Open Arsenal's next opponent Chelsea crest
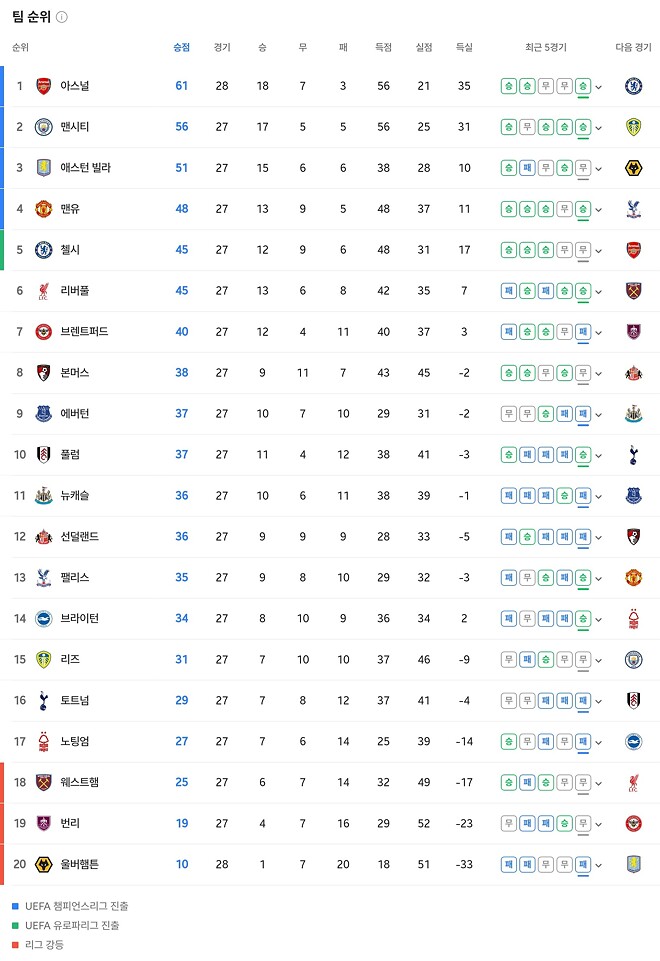The image size is (660, 961). tap(633, 86)
